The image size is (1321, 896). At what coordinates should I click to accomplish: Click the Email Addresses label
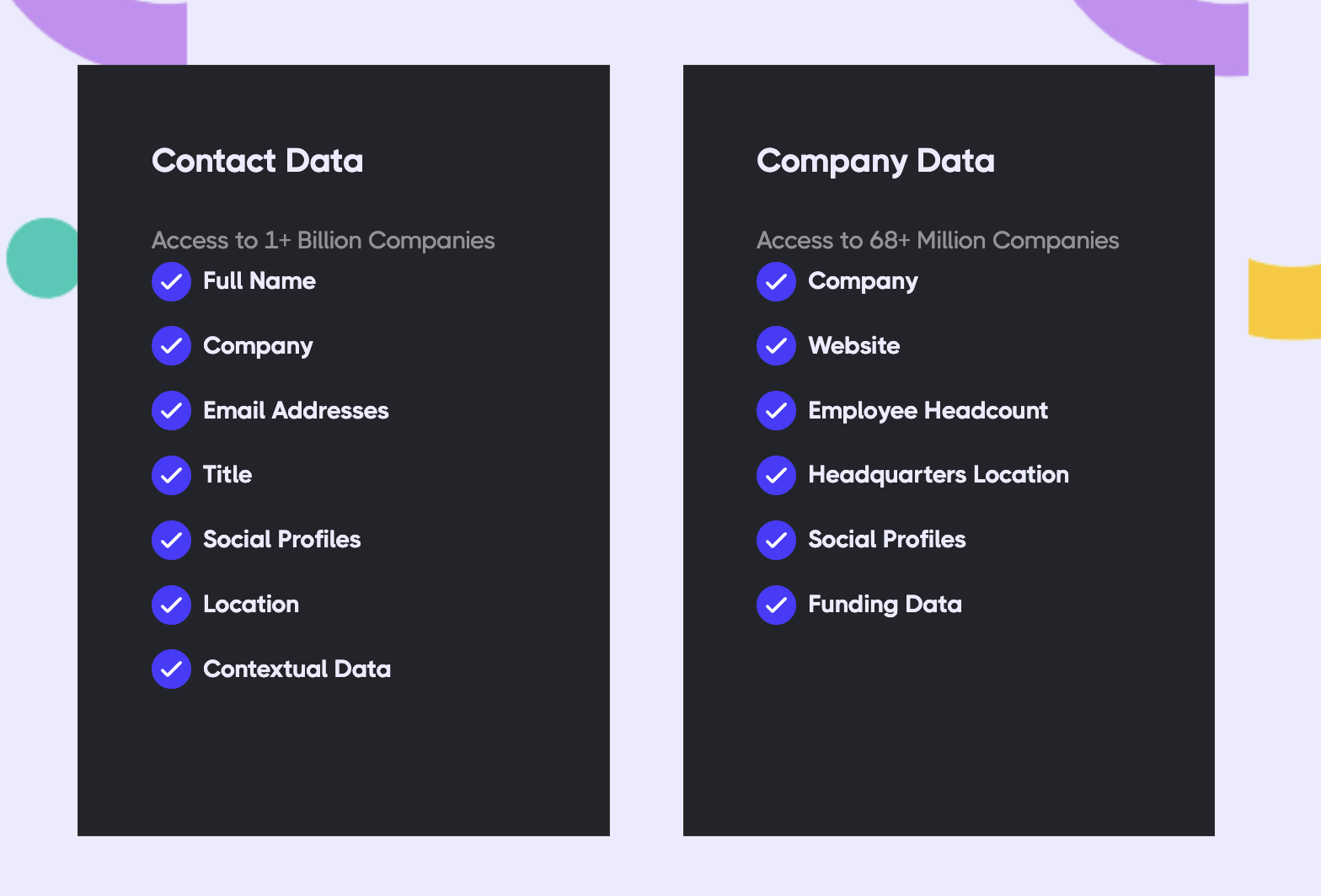(x=296, y=411)
